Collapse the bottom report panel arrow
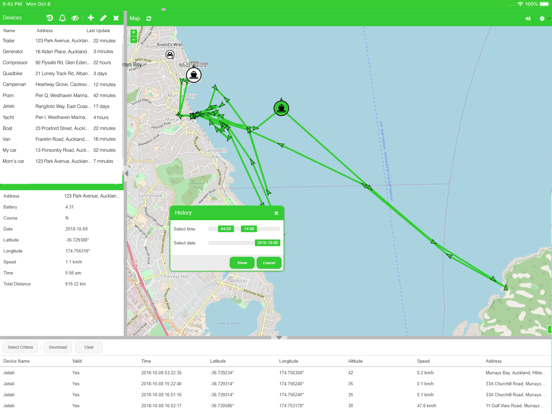 tap(279, 338)
